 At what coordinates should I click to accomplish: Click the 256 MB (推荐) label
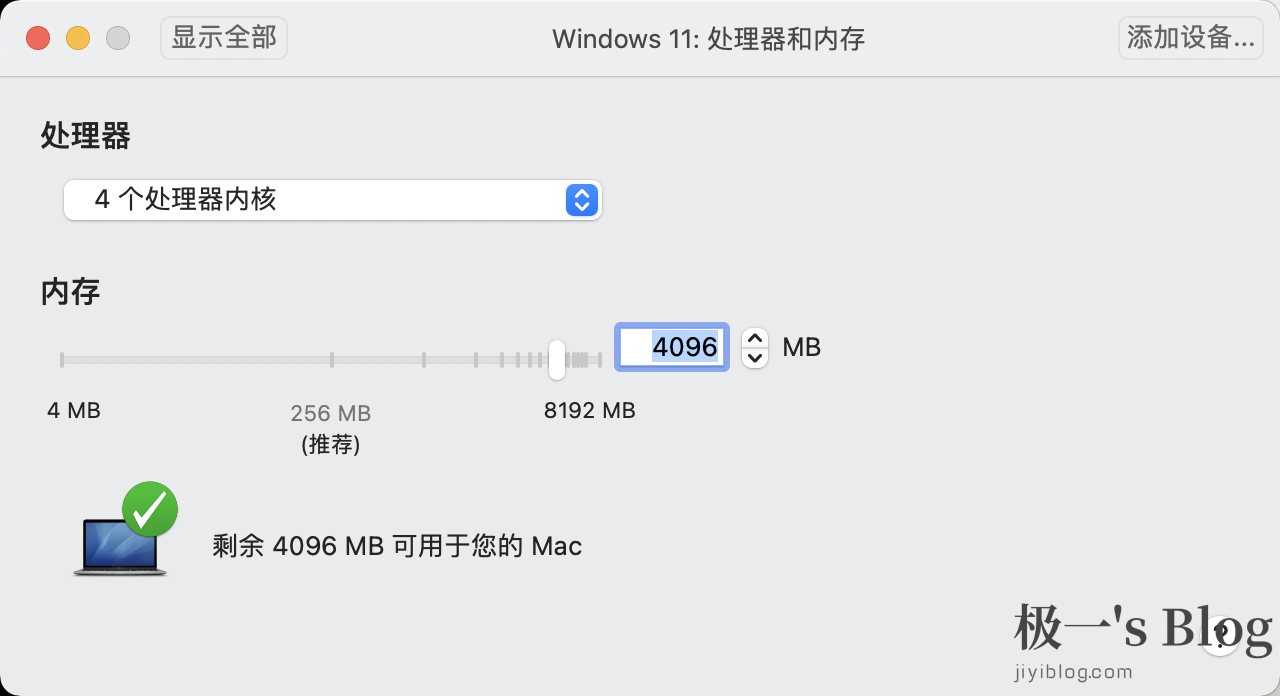331,428
